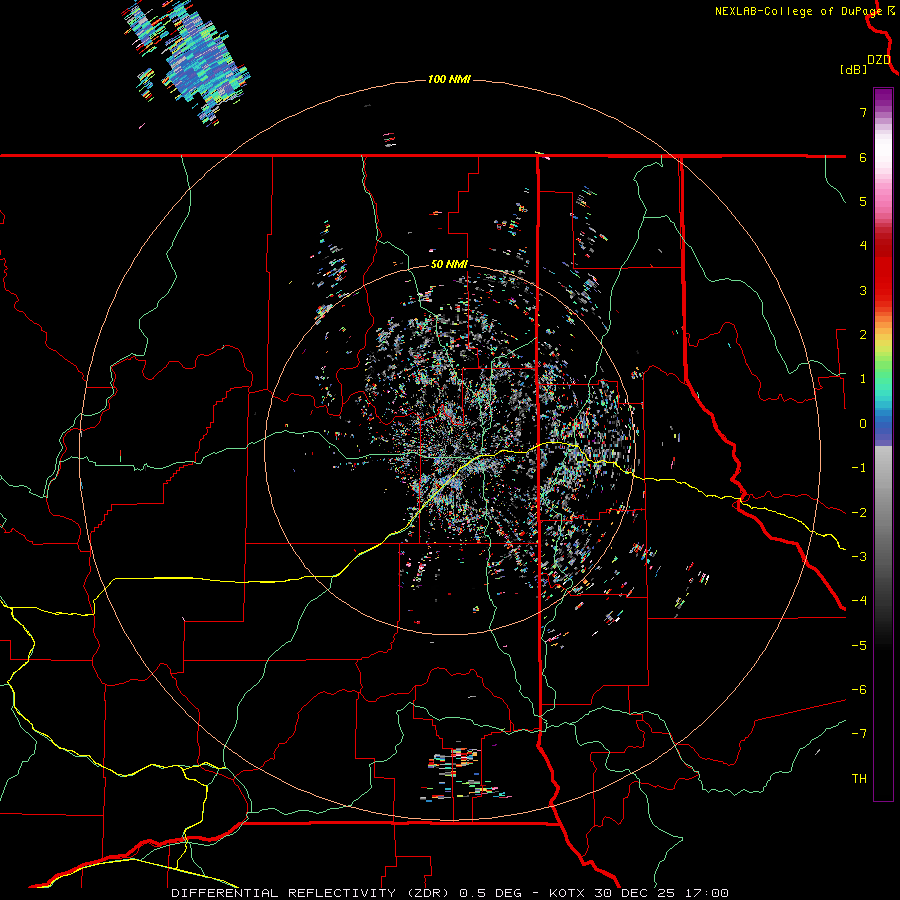This screenshot has width=900, height=900.
Task: Click legend value -2 on color scale
Action: pyautogui.click(x=859, y=513)
